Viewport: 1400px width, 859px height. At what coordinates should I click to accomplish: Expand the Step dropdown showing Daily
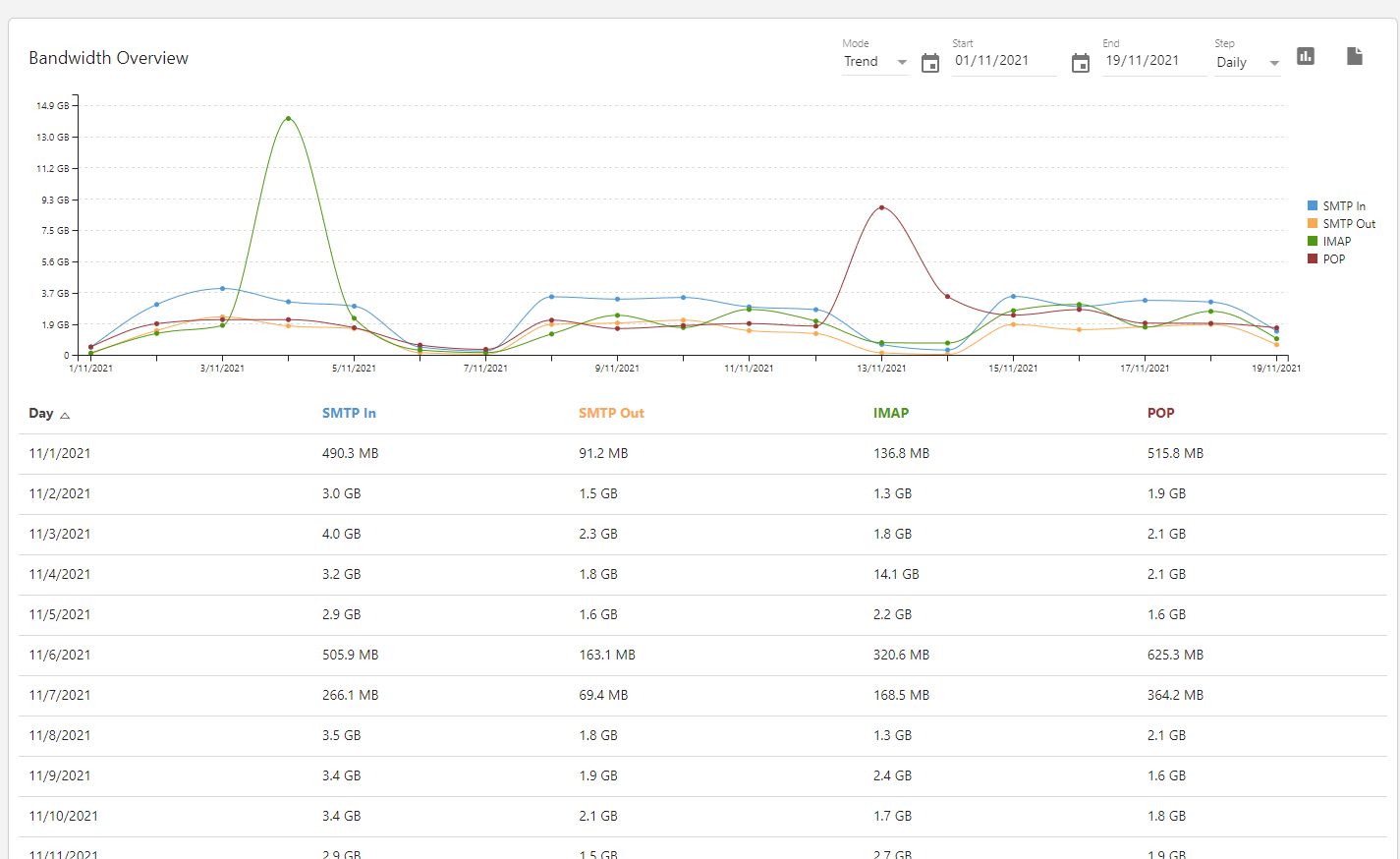(x=1246, y=63)
